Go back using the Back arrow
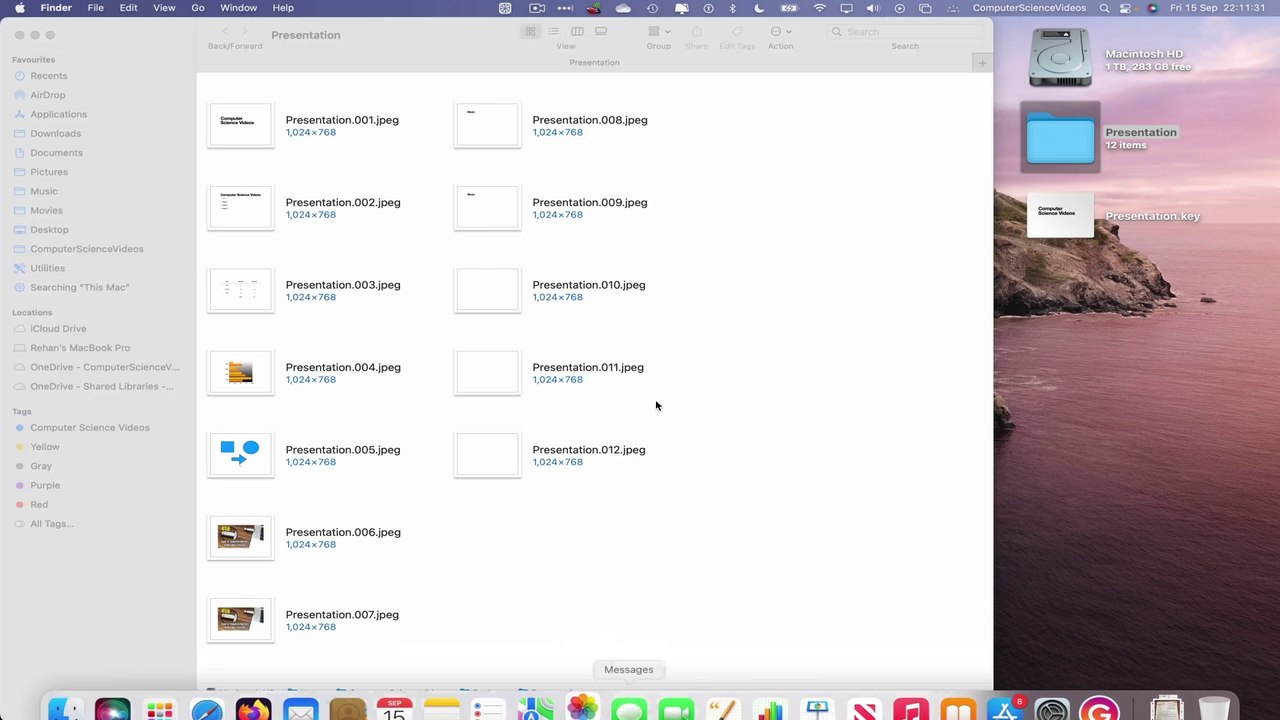 225,32
